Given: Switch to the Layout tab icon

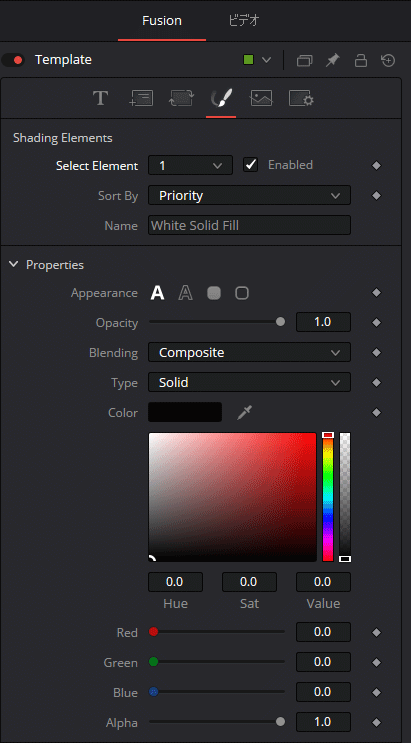Looking at the screenshot, I should 141,99.
